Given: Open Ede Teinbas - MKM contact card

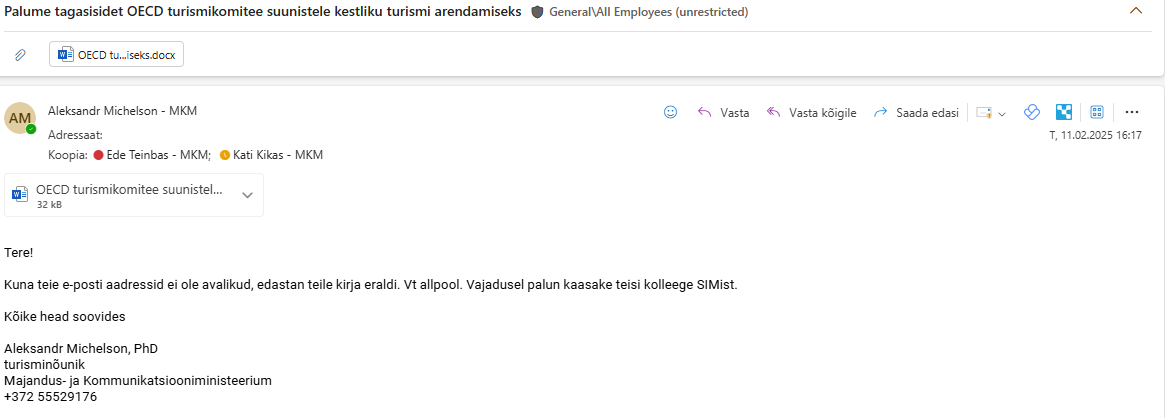Looking at the screenshot, I should [x=158, y=155].
